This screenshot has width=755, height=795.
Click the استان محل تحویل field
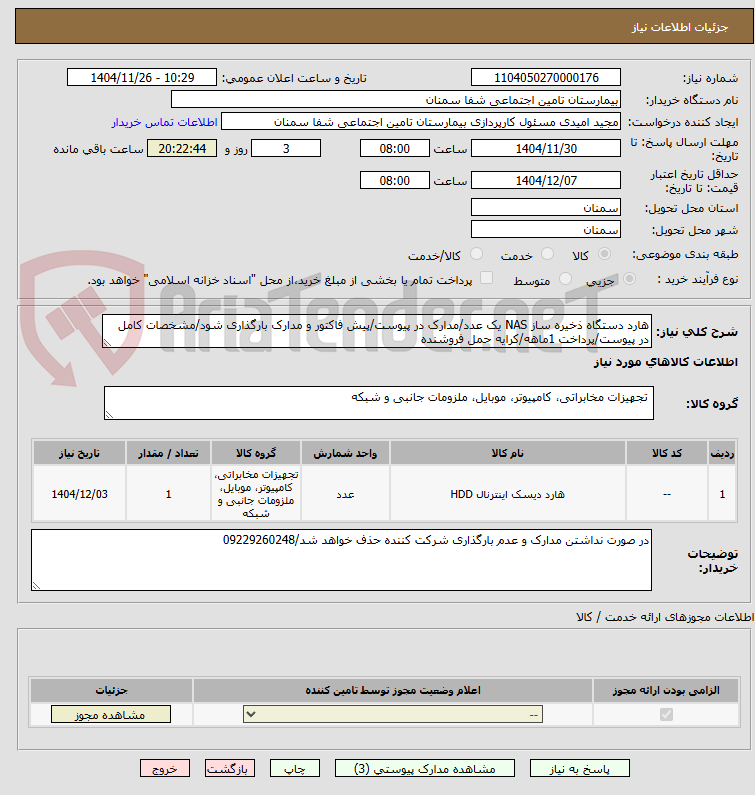tap(546, 207)
